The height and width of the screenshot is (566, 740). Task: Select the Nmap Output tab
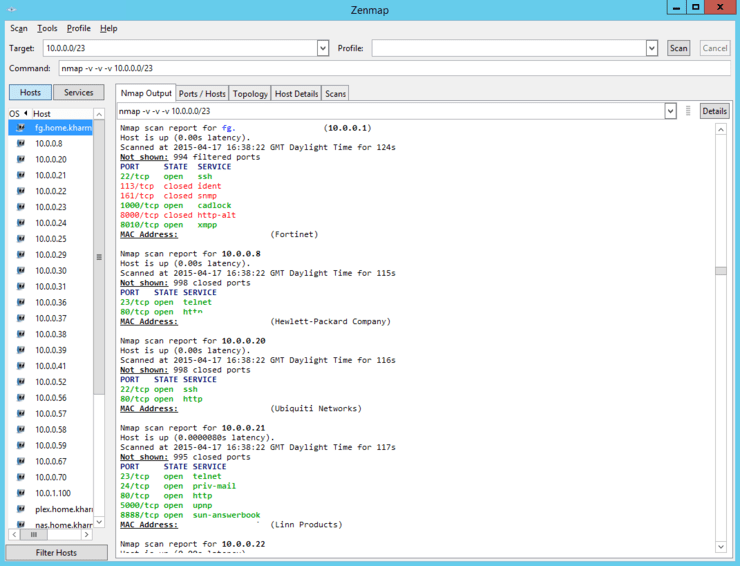146,93
